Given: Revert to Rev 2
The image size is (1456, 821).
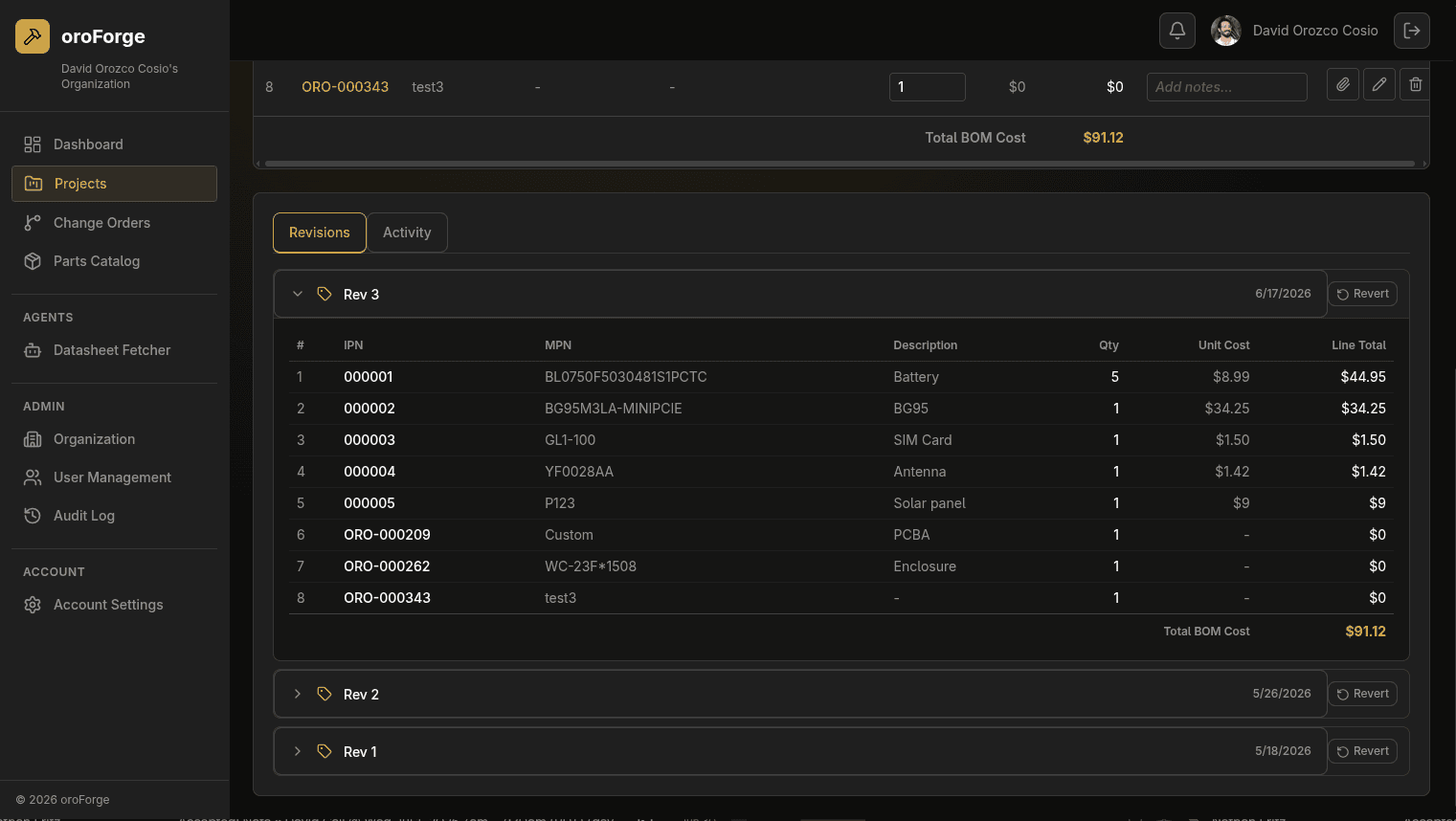Looking at the screenshot, I should [1363, 694].
